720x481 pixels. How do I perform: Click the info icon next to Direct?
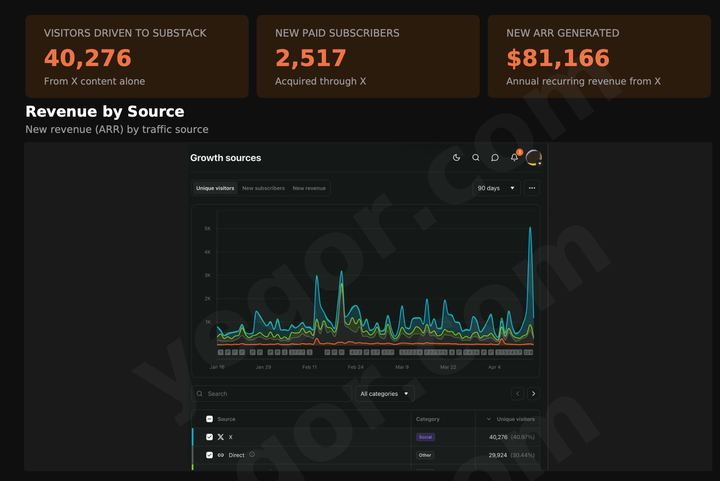click(x=252, y=454)
